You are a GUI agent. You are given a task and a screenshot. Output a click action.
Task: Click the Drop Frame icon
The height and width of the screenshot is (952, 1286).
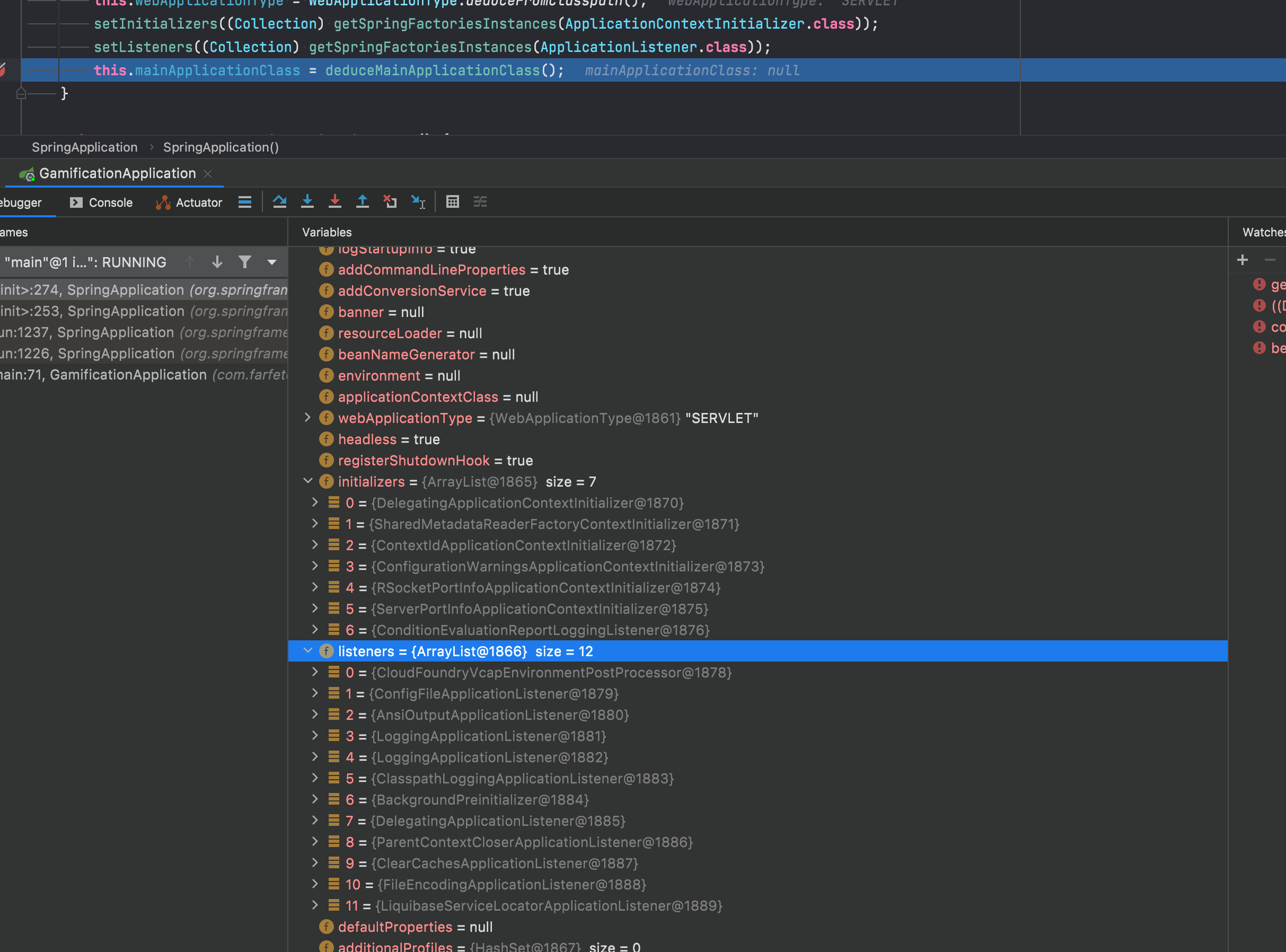(390, 202)
